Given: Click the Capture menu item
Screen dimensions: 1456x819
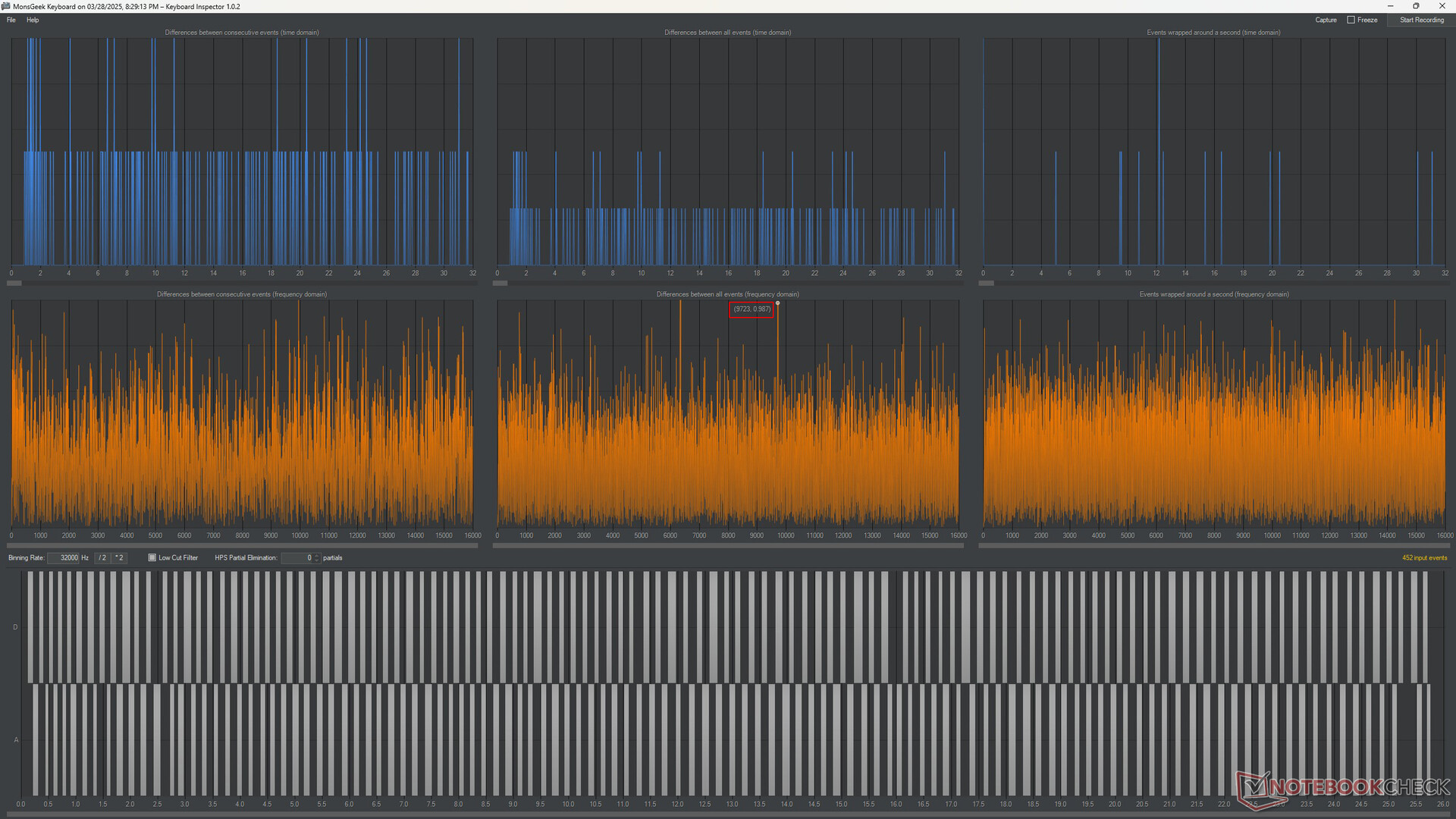Looking at the screenshot, I should click(x=1326, y=20).
